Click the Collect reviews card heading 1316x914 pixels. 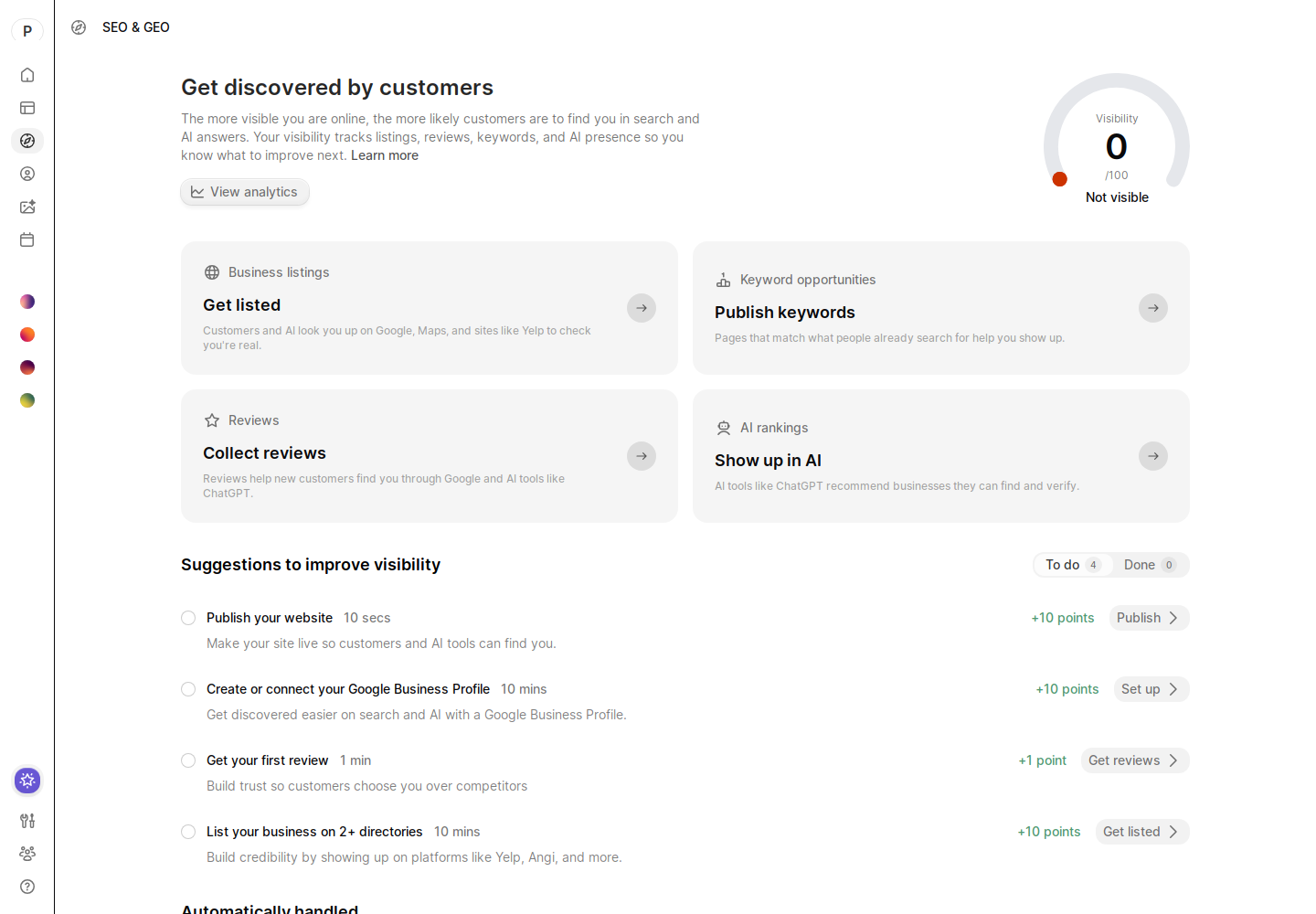pos(265,453)
